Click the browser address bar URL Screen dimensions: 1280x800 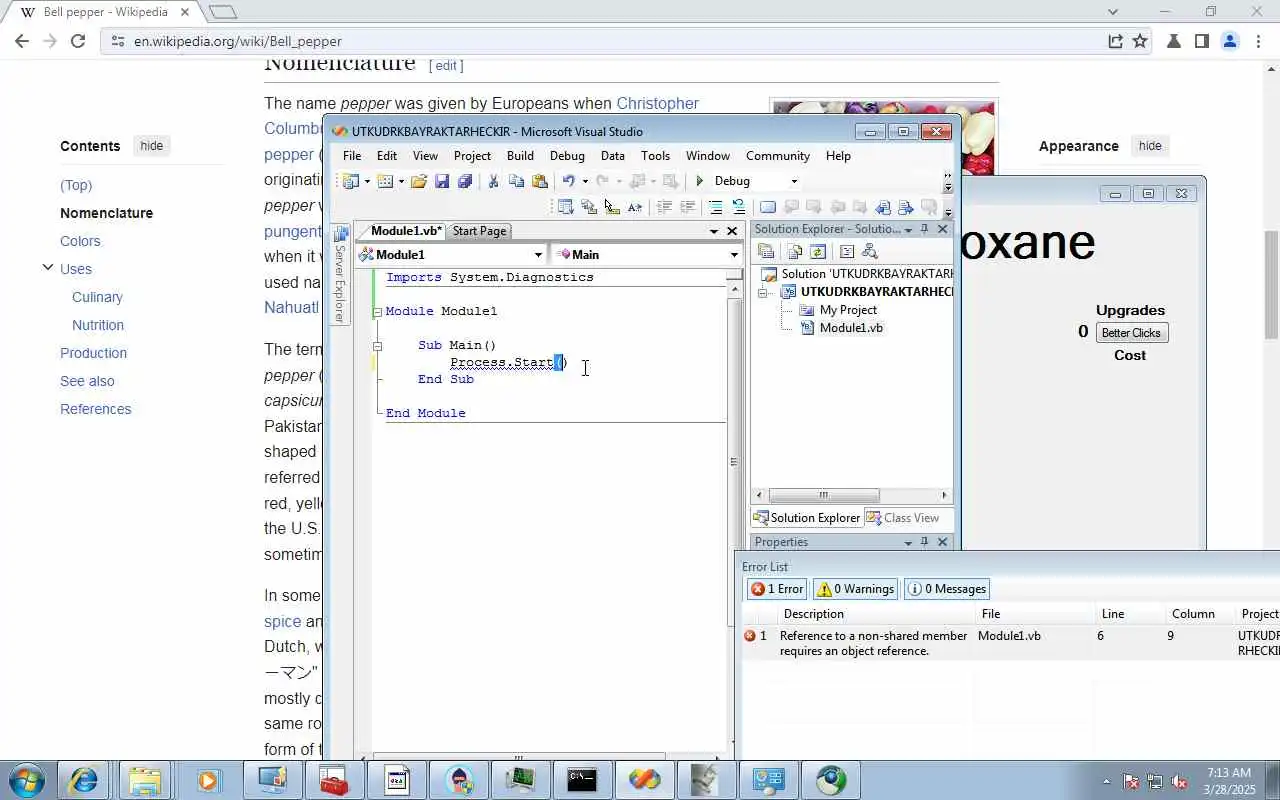pyautogui.click(x=238, y=41)
